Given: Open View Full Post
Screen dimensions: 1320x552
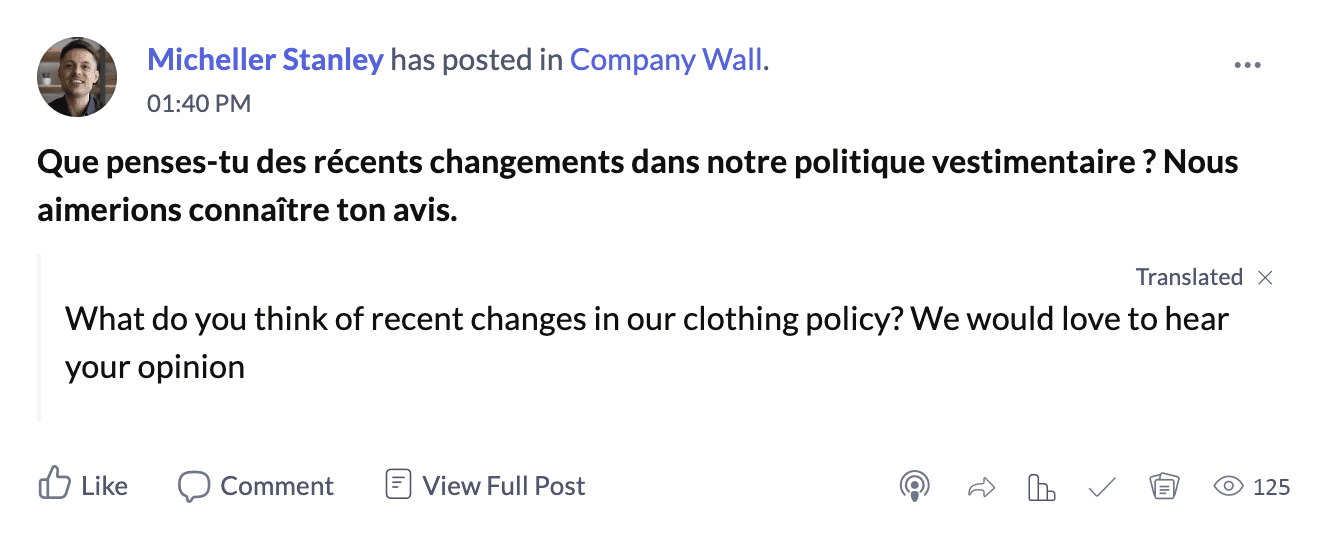Looking at the screenshot, I should click(x=485, y=486).
